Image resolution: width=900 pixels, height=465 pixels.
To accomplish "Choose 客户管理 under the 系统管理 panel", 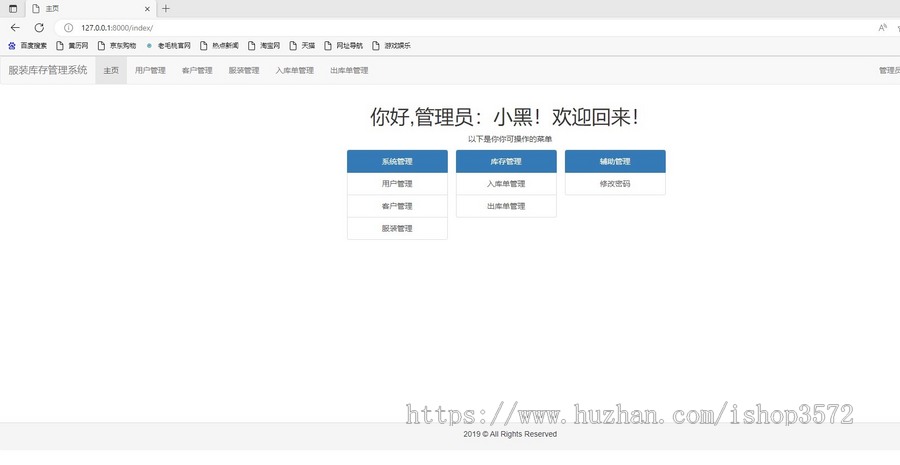I will [x=397, y=206].
